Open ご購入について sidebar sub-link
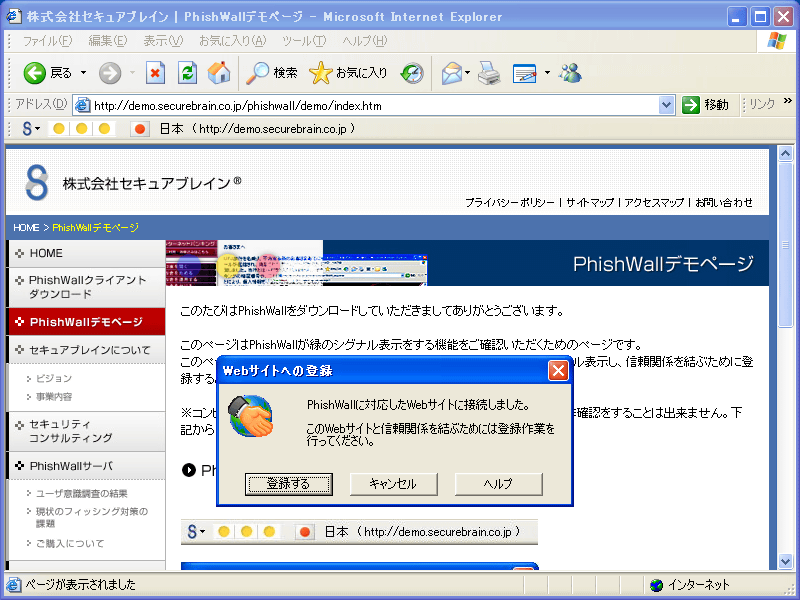This screenshot has width=800, height=600. click(x=70, y=543)
